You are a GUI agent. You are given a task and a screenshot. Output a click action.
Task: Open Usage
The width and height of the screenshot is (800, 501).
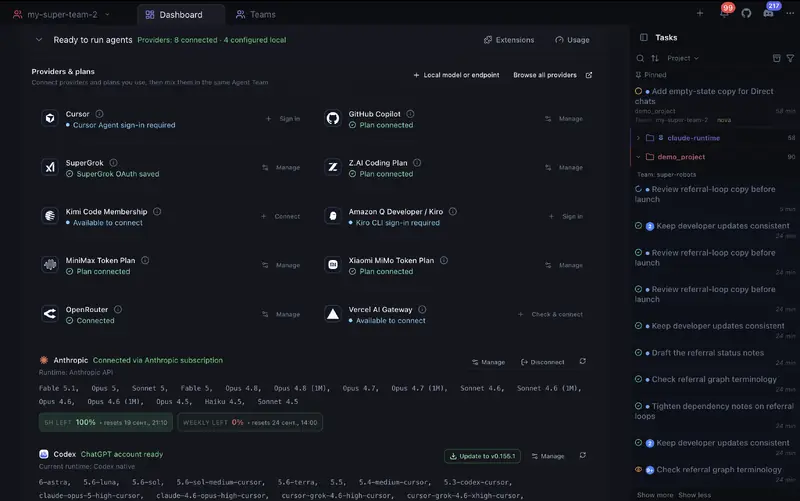coord(572,40)
